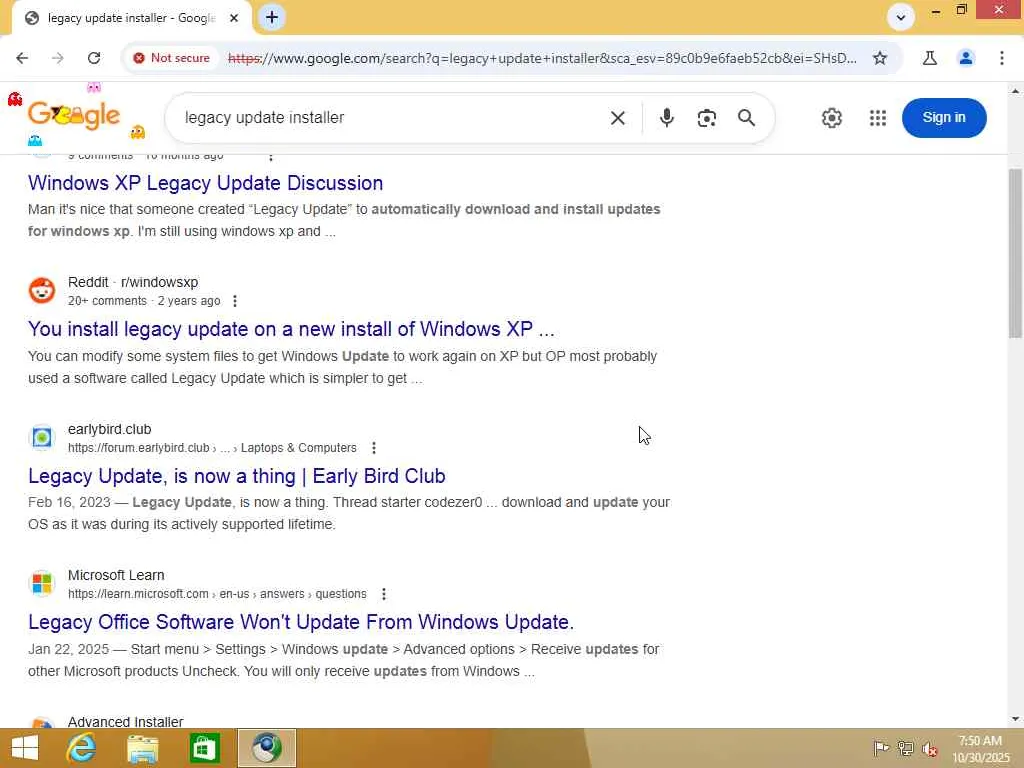
Task: Open more options for Reddit r/windowsxp result
Action: click(234, 301)
